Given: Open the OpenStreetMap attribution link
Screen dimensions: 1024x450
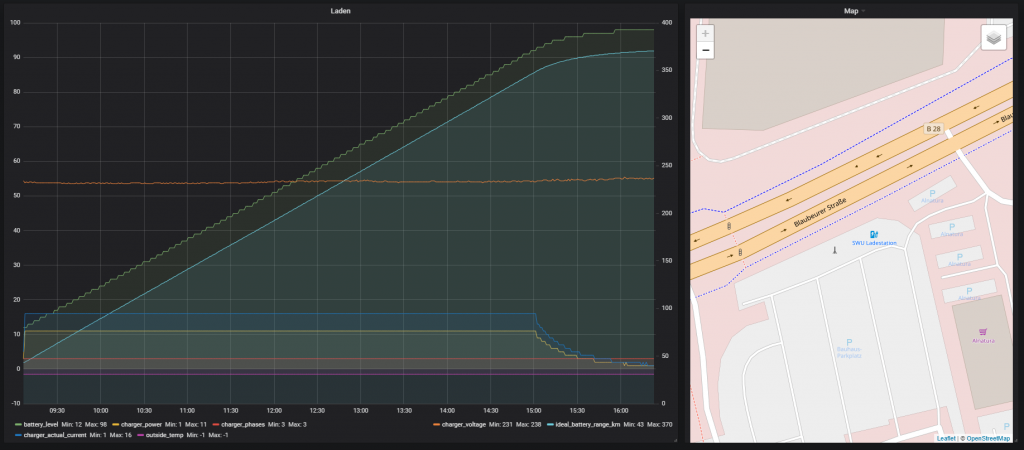Looking at the screenshot, I should [x=988, y=438].
